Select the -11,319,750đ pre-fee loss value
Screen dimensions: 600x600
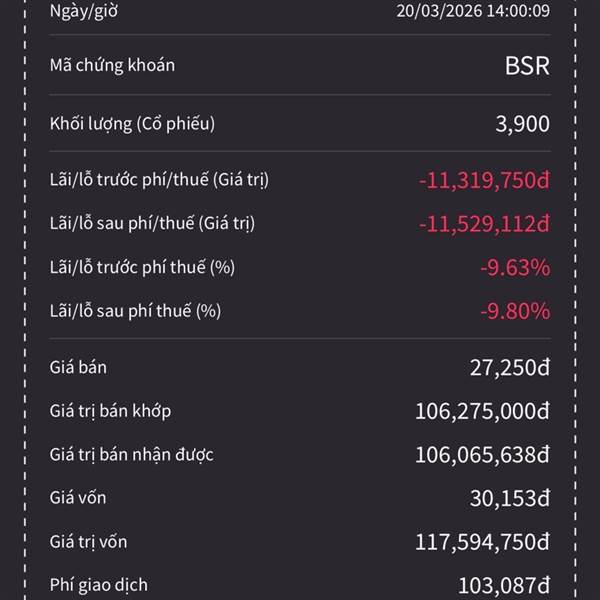[x=484, y=180]
